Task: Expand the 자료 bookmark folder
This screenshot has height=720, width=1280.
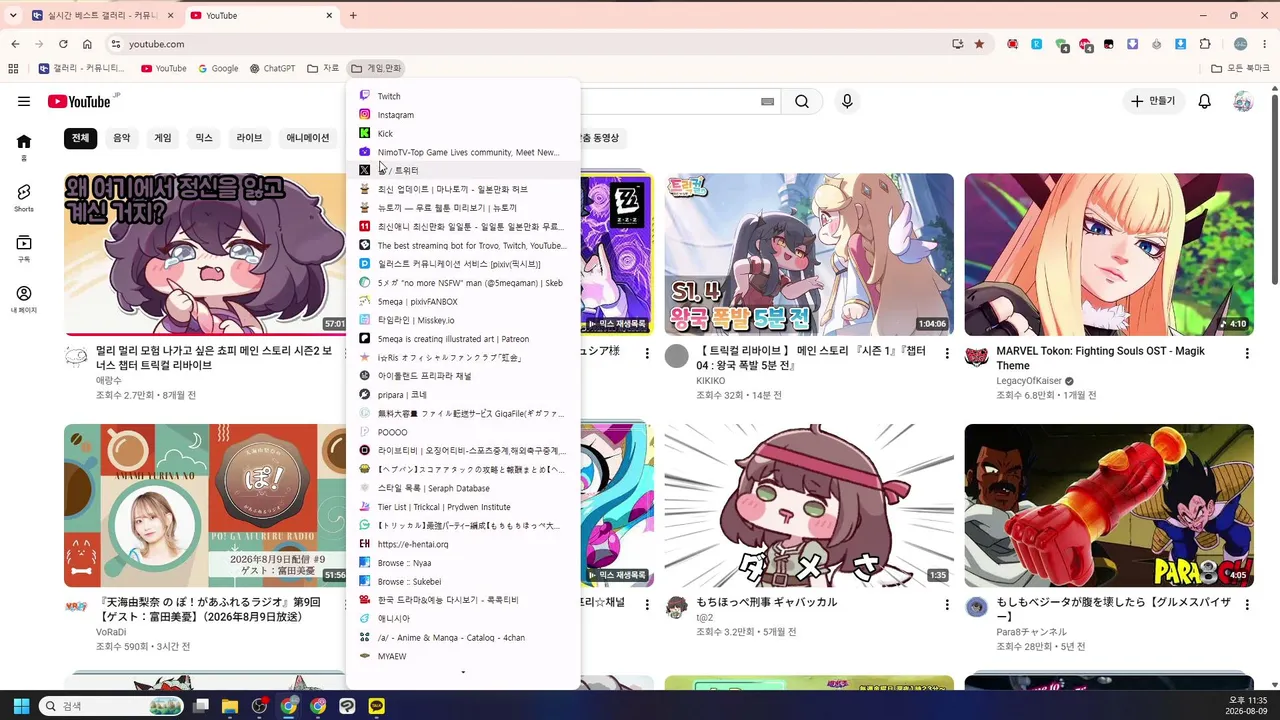Action: click(x=323, y=69)
